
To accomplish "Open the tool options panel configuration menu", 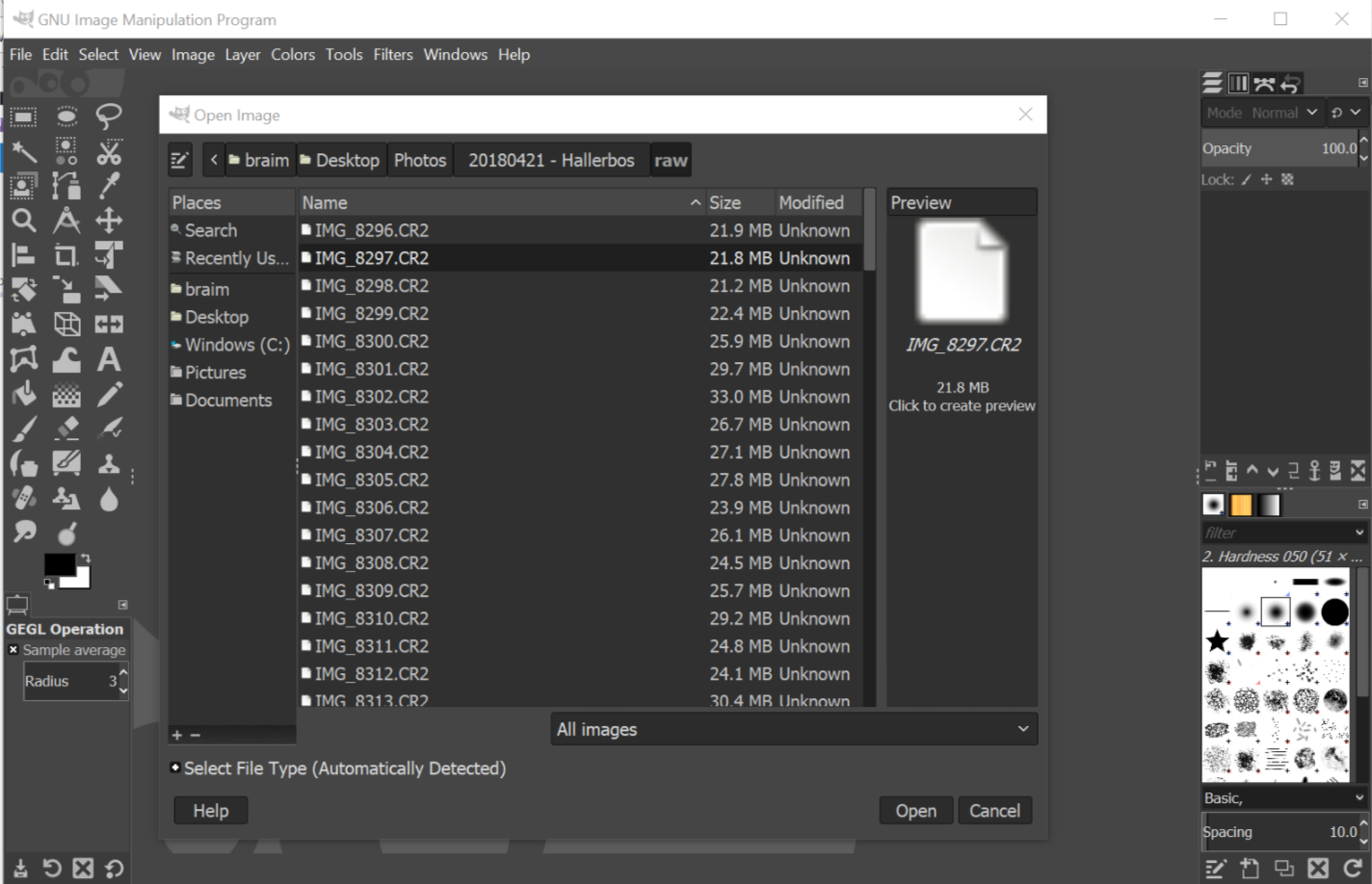I will coord(123,605).
